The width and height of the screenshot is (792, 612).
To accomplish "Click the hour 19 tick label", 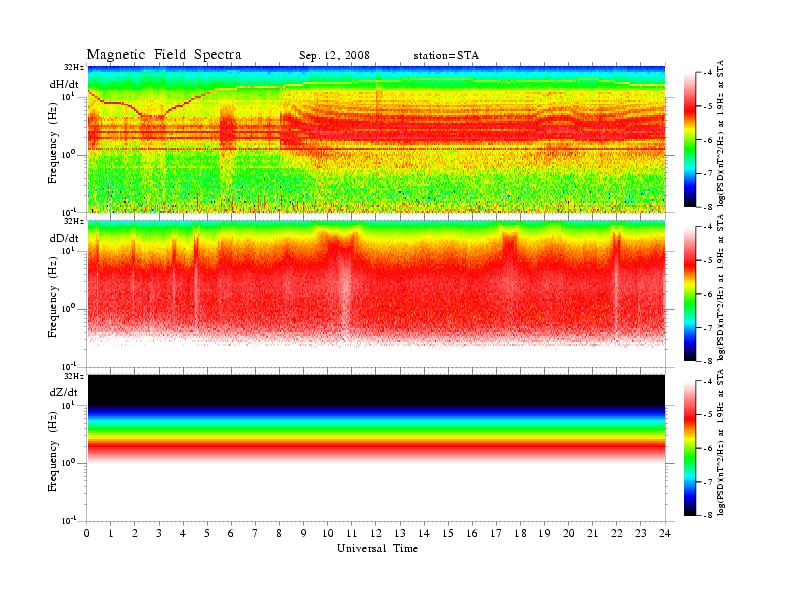I will 544,533.
